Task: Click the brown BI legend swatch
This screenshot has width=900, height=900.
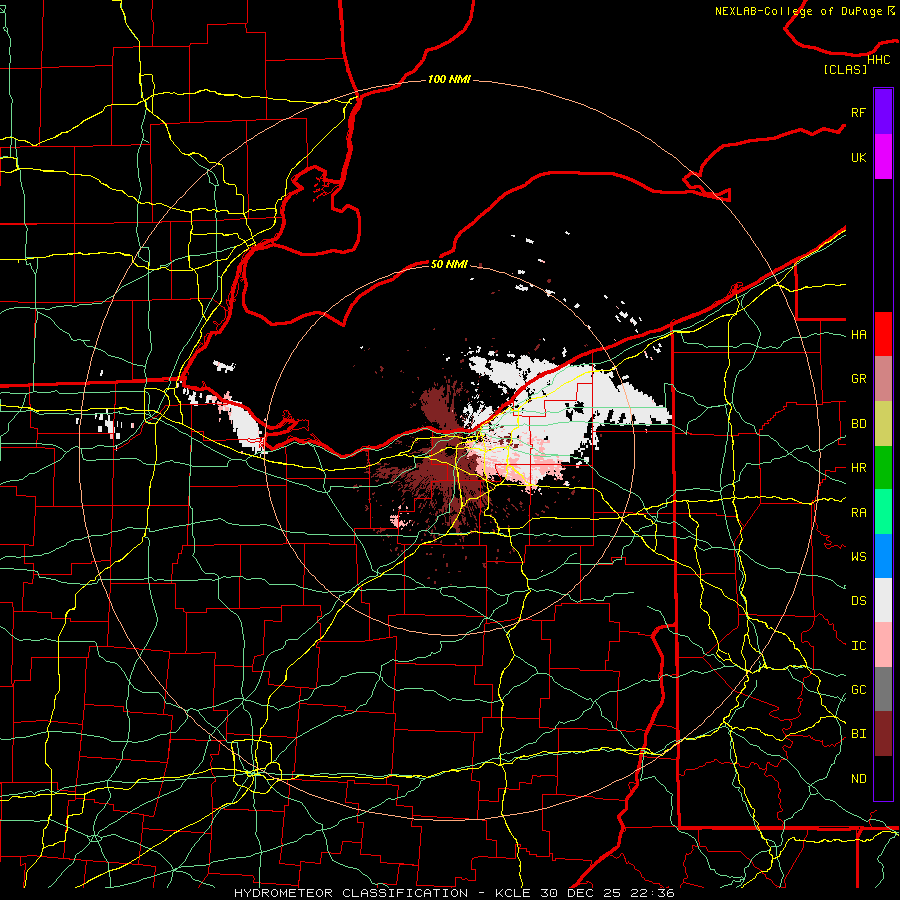Action: [883, 734]
